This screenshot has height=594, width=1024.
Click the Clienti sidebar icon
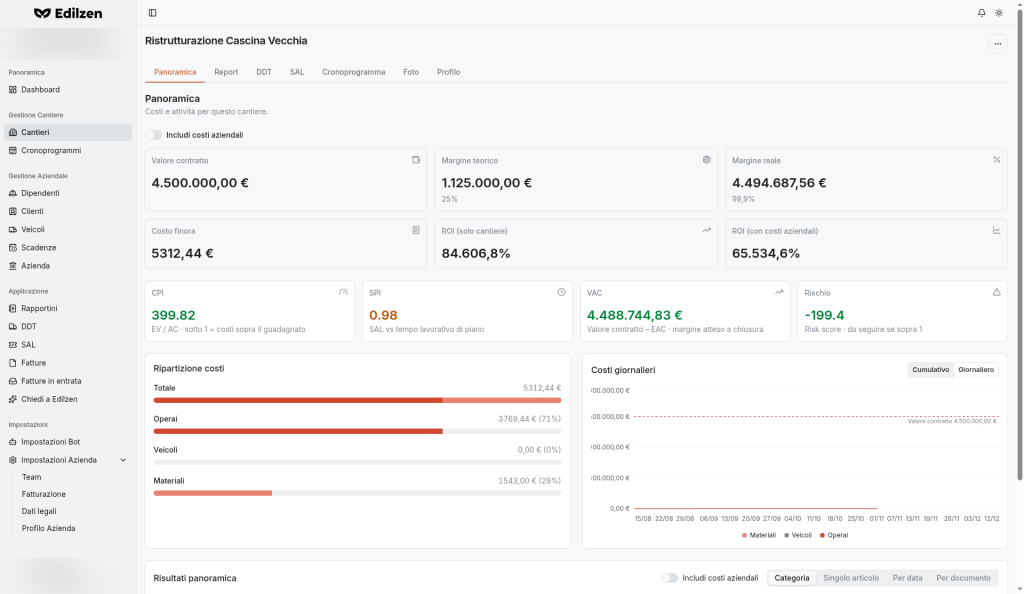13,211
